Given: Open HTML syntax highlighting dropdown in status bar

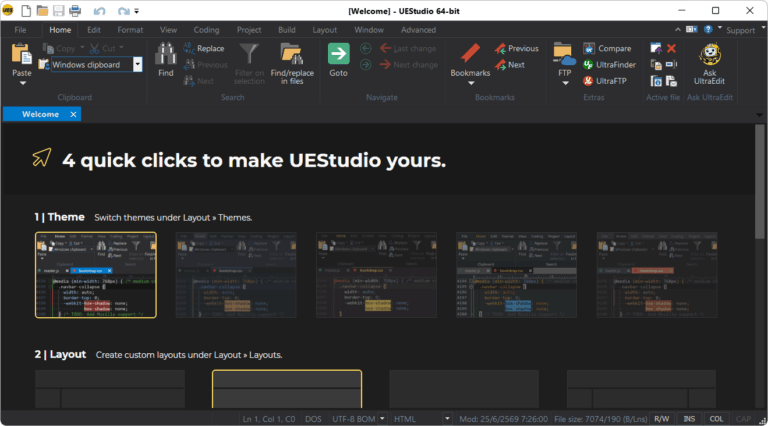Looking at the screenshot, I should [447, 419].
